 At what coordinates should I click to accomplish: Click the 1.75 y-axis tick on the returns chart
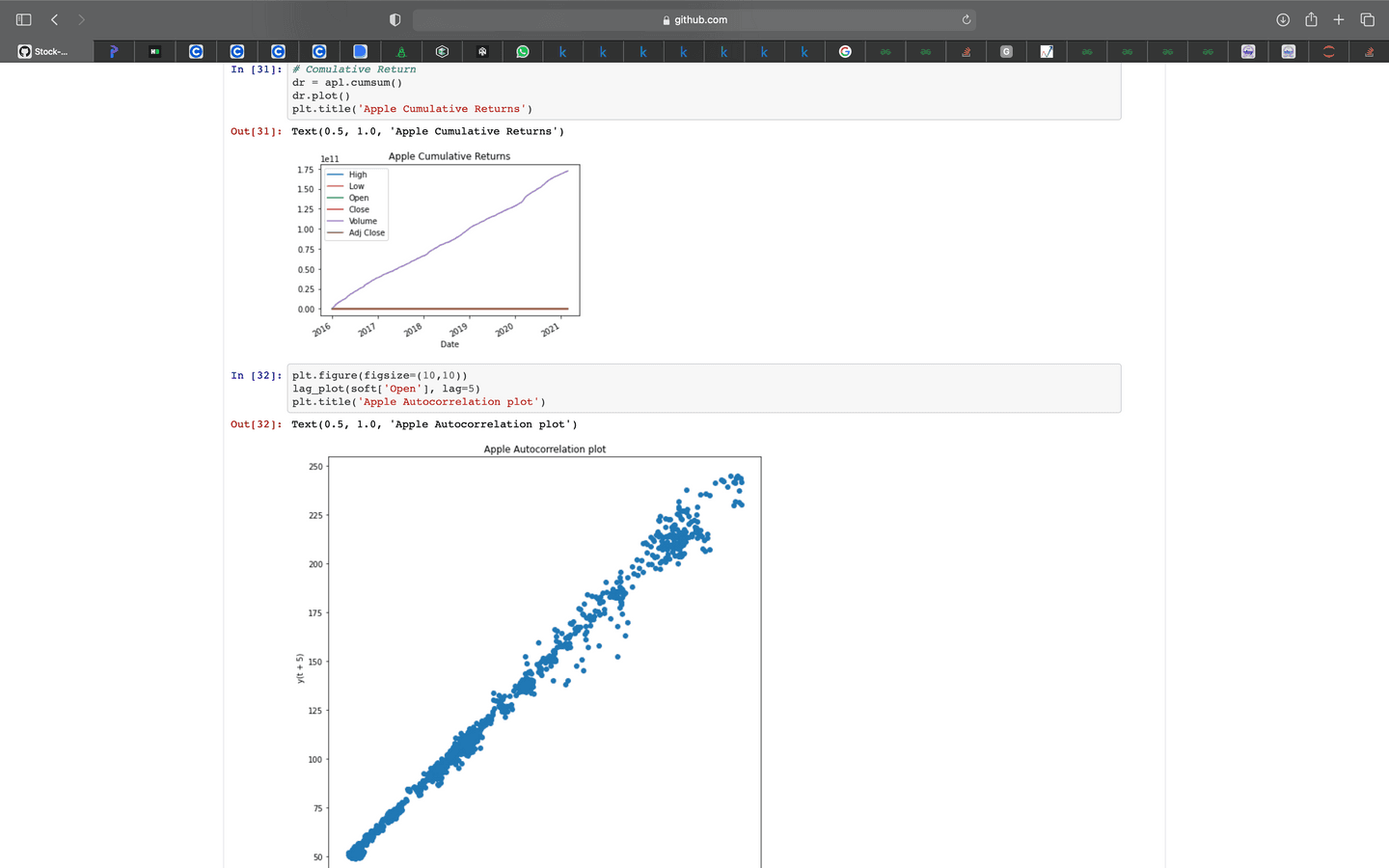(x=306, y=170)
